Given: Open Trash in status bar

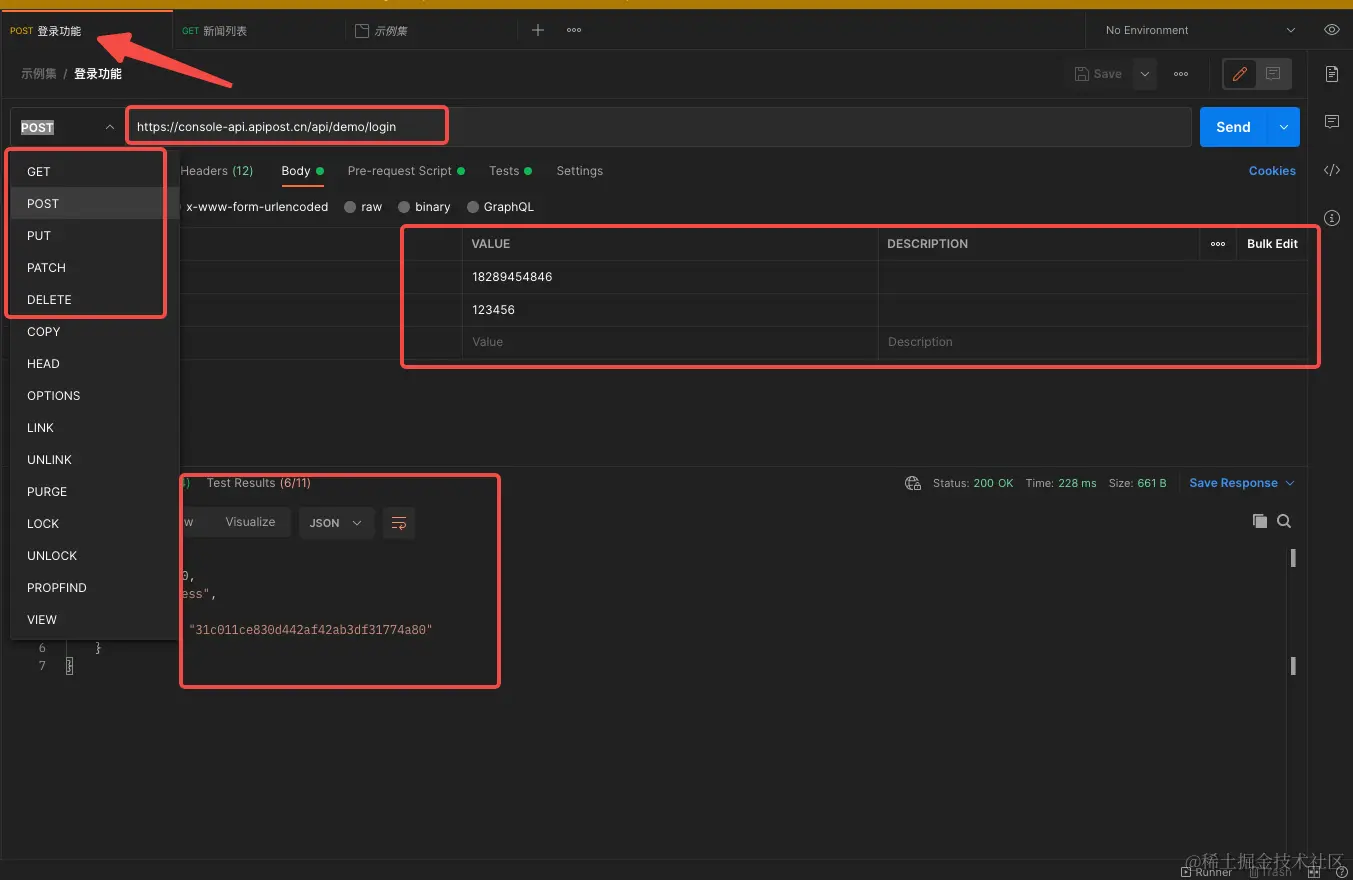Looking at the screenshot, I should 1270,872.
